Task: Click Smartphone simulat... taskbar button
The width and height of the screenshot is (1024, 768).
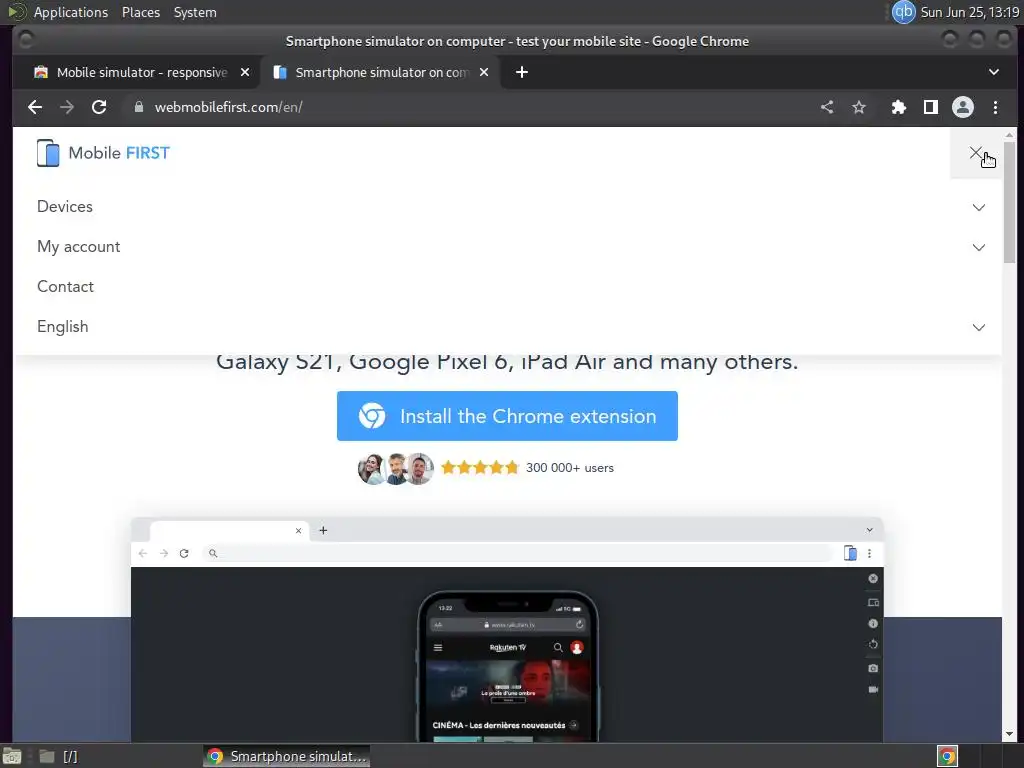Action: (x=287, y=756)
